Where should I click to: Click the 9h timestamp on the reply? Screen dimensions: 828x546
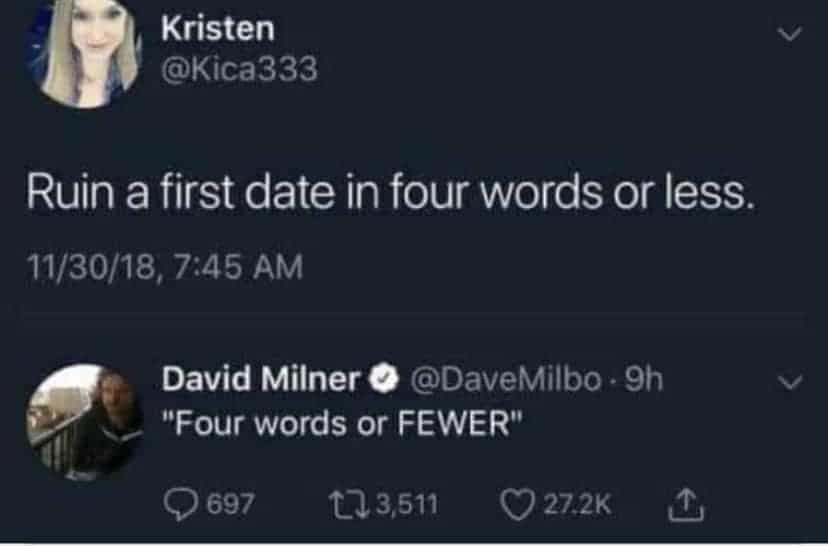pyautogui.click(x=642, y=380)
